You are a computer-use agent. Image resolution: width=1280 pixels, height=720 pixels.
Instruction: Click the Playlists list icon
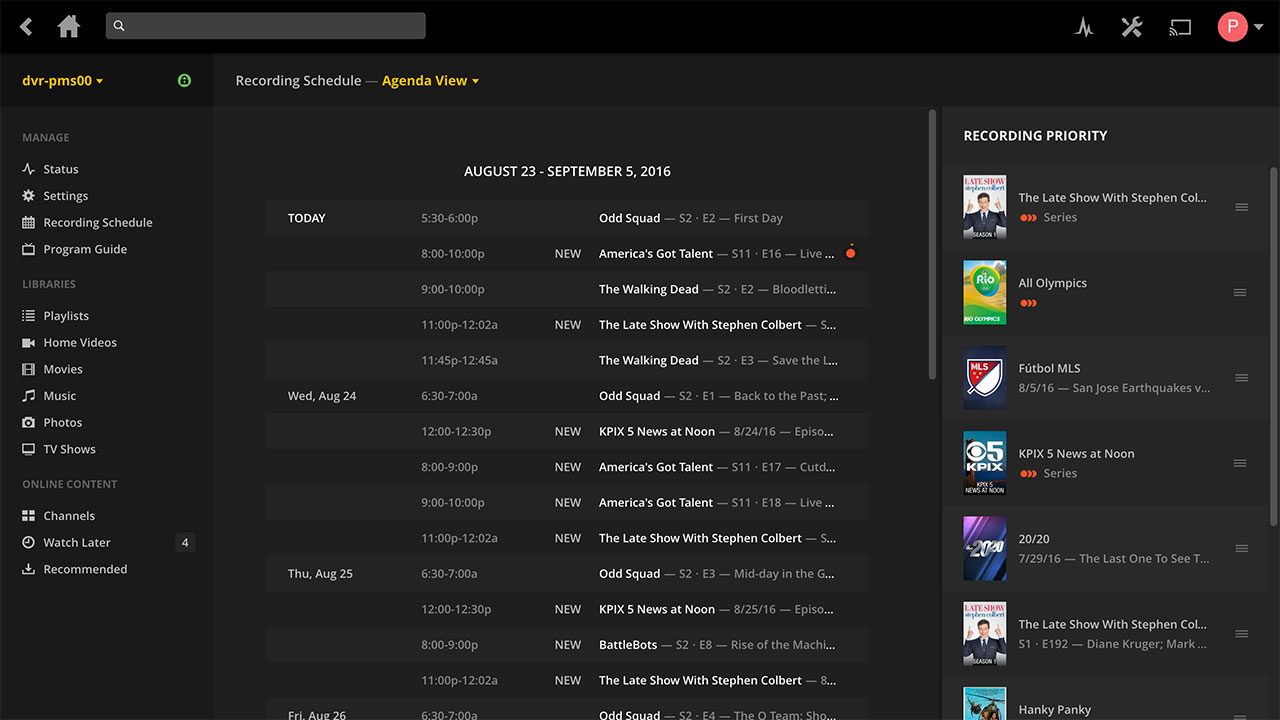point(29,316)
